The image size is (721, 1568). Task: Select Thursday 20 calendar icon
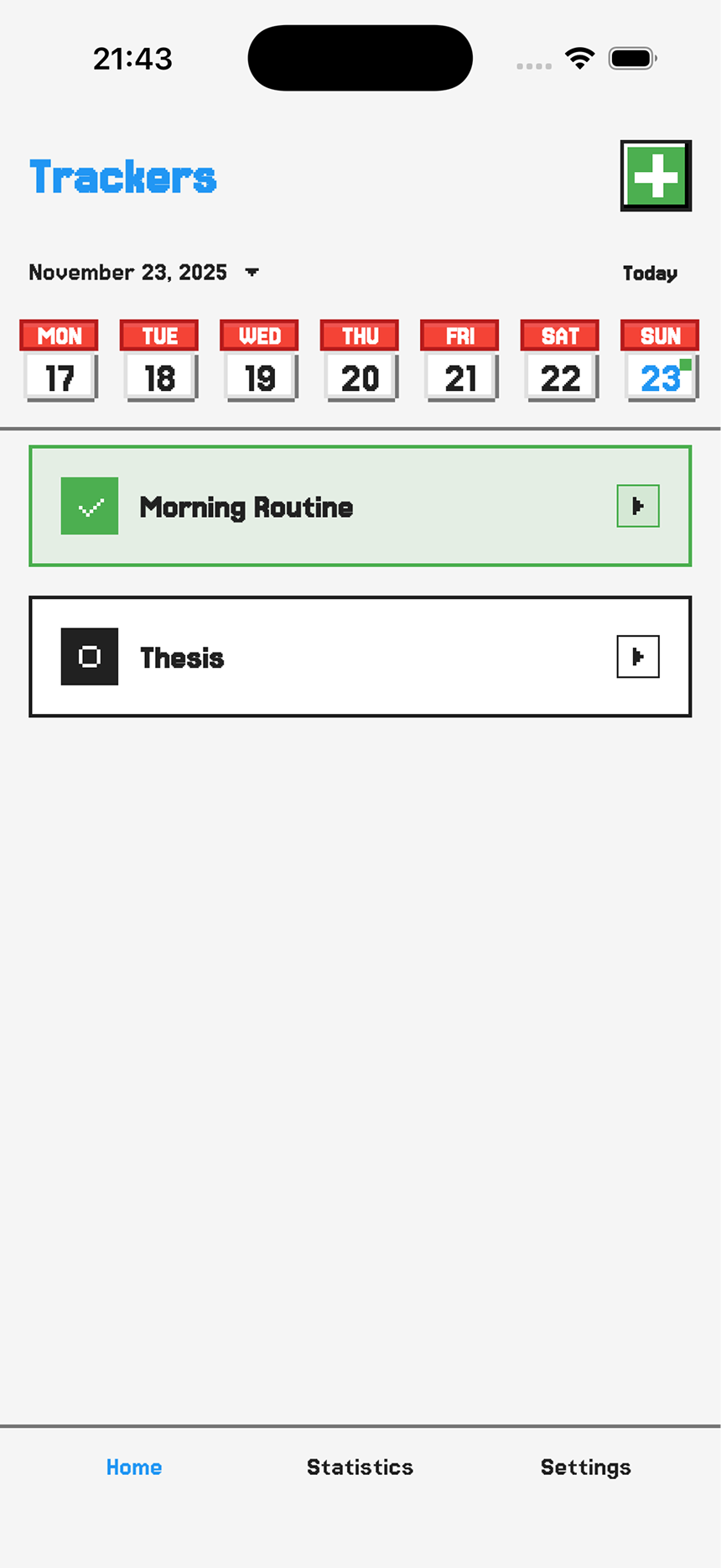[x=360, y=361]
